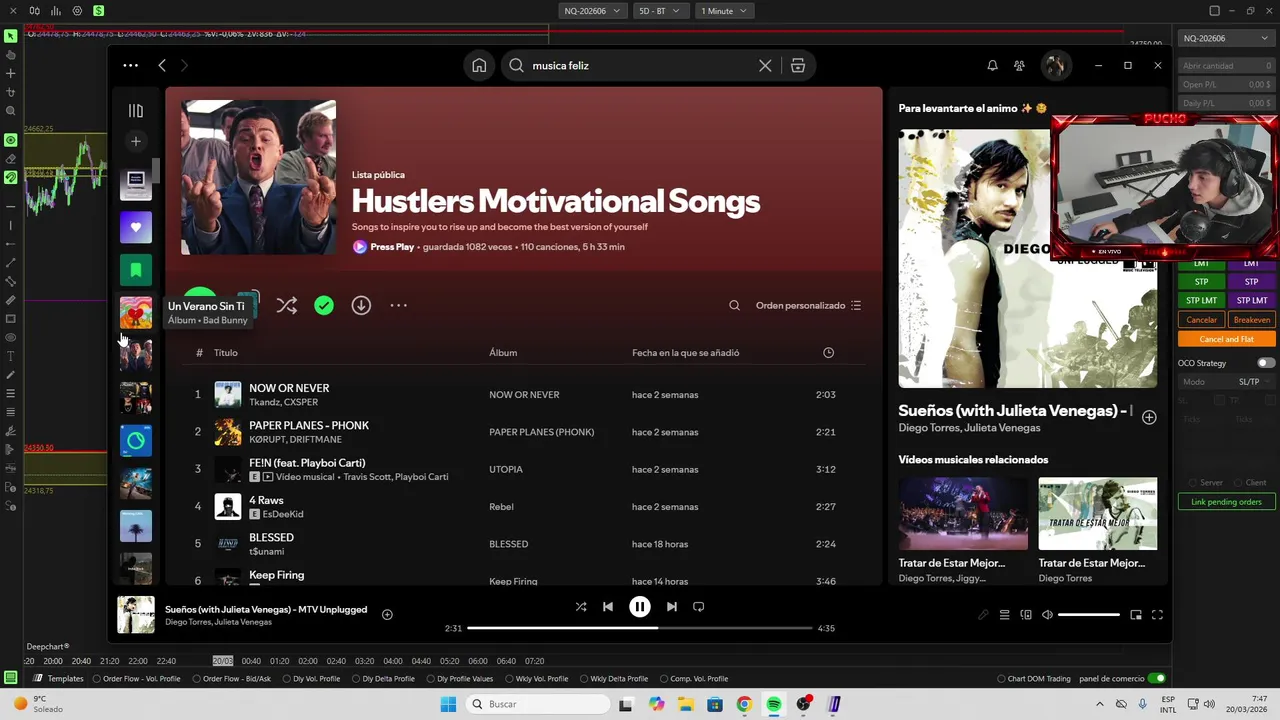This screenshot has height=720, width=1280.
Task: Click the purple STP LMT button
Action: tap(1251, 300)
